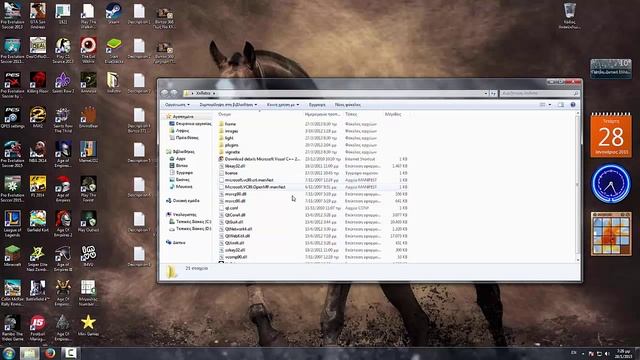Open the PES settings shortcut
640x360 pixels.
click(12, 118)
